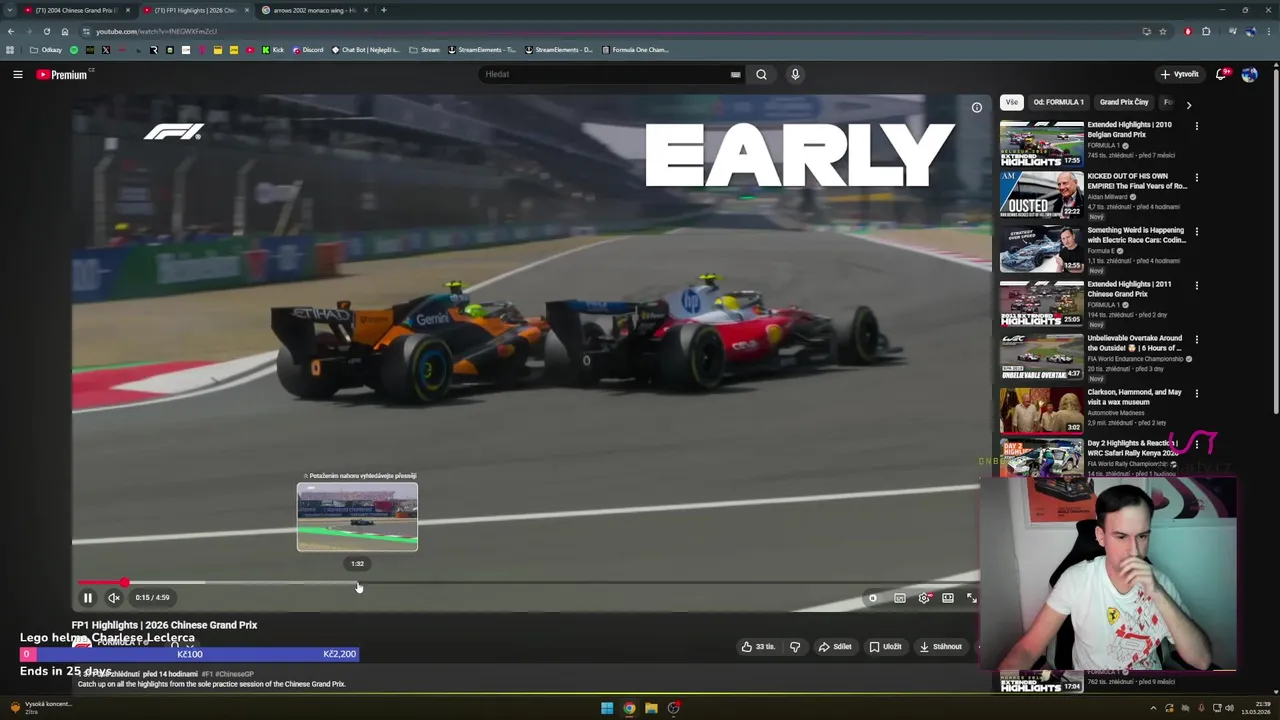
Task: Click the seek preview thumbnail at 1:32
Action: [357, 517]
